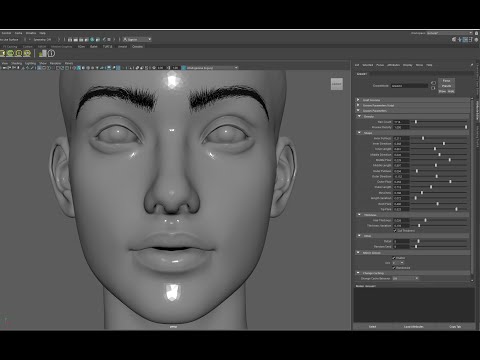
Task: Click the Presets button in Attribute Editor
Action: (x=446, y=86)
